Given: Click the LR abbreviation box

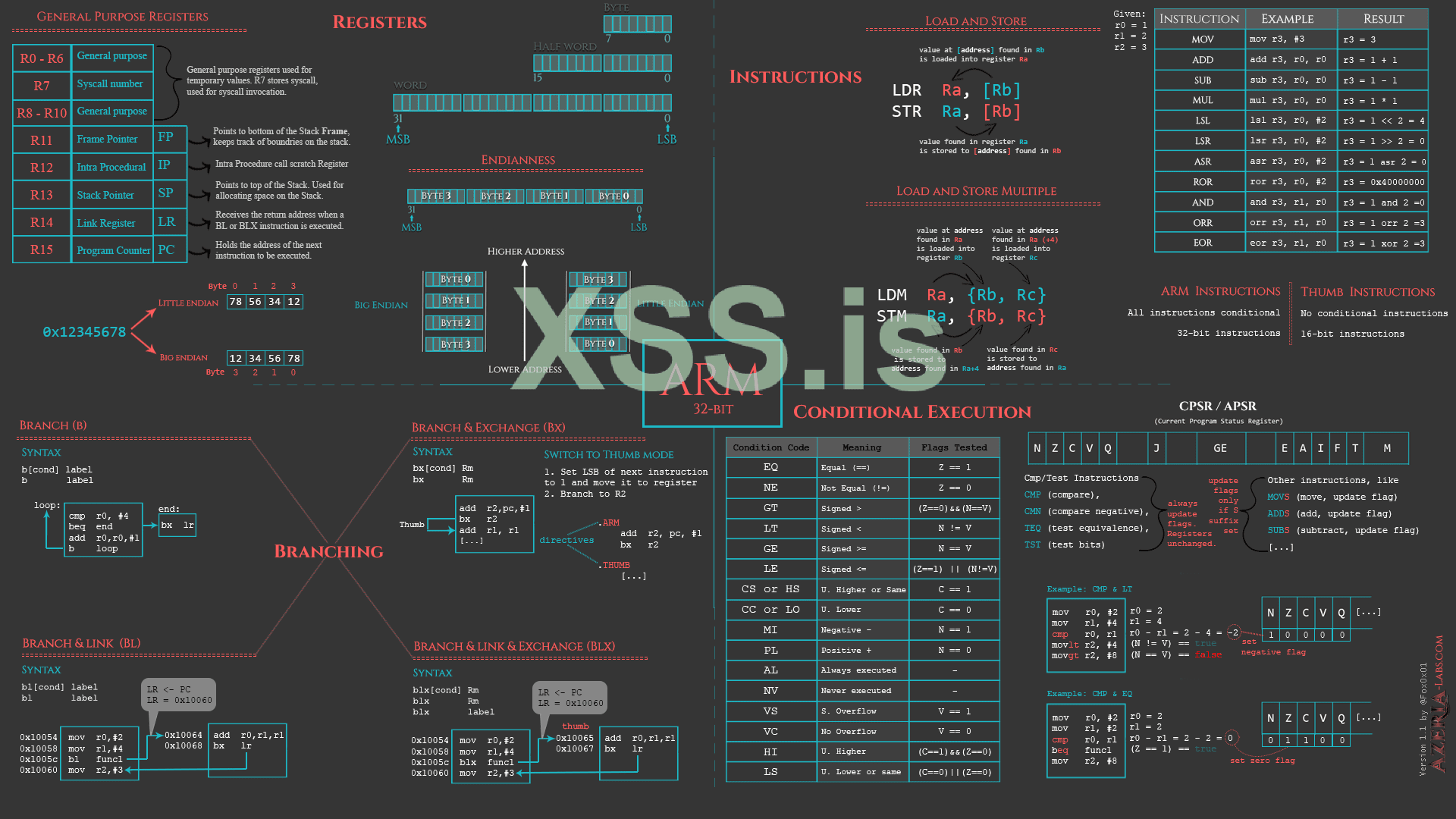Looking at the screenshot, I should (x=167, y=221).
